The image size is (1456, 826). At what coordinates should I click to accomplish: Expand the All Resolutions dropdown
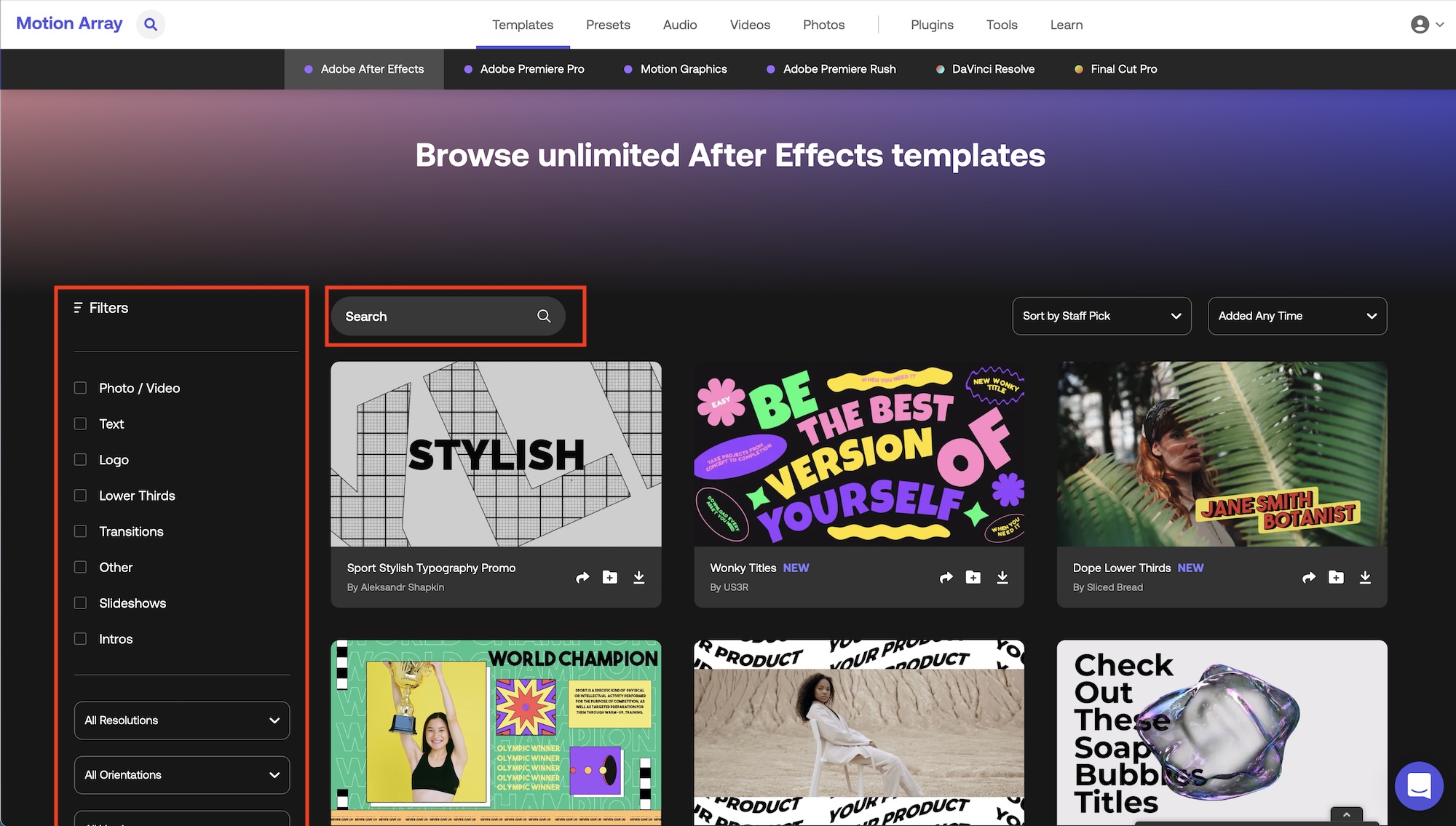coord(182,720)
